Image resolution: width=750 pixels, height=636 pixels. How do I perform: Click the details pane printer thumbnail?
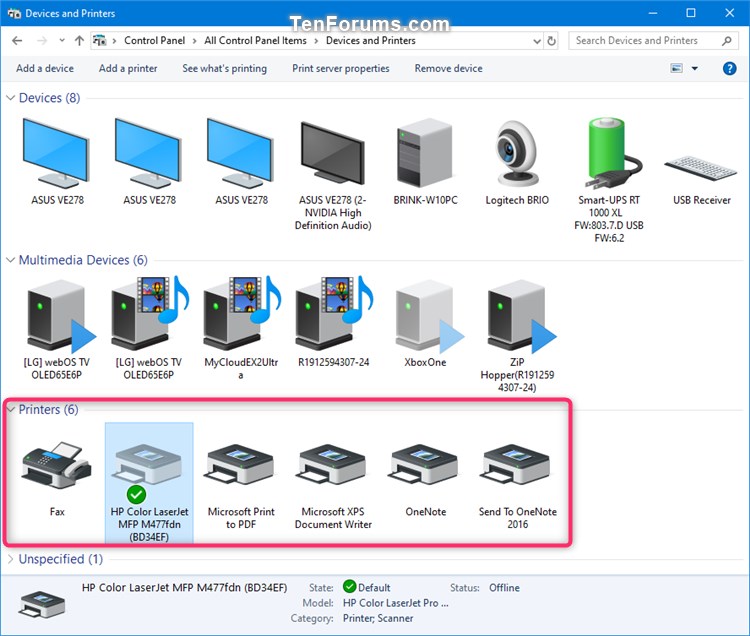pos(42,603)
